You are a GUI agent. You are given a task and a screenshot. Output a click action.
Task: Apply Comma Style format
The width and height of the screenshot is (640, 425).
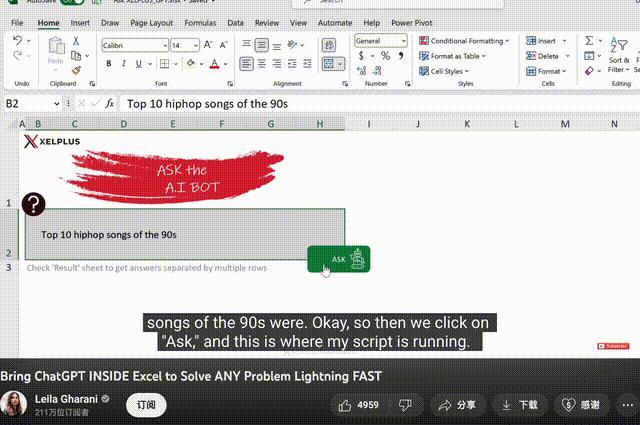401,56
